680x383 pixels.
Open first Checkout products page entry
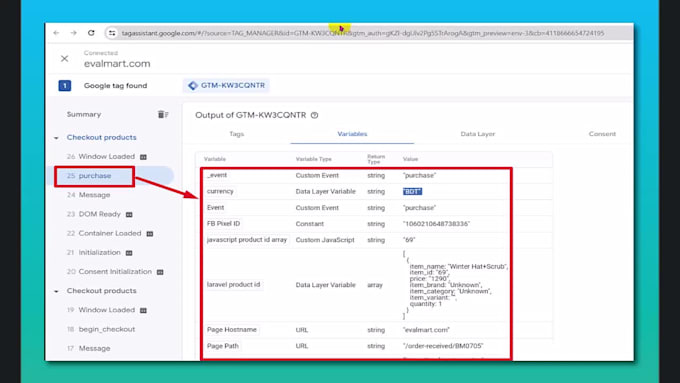[x=101, y=137]
